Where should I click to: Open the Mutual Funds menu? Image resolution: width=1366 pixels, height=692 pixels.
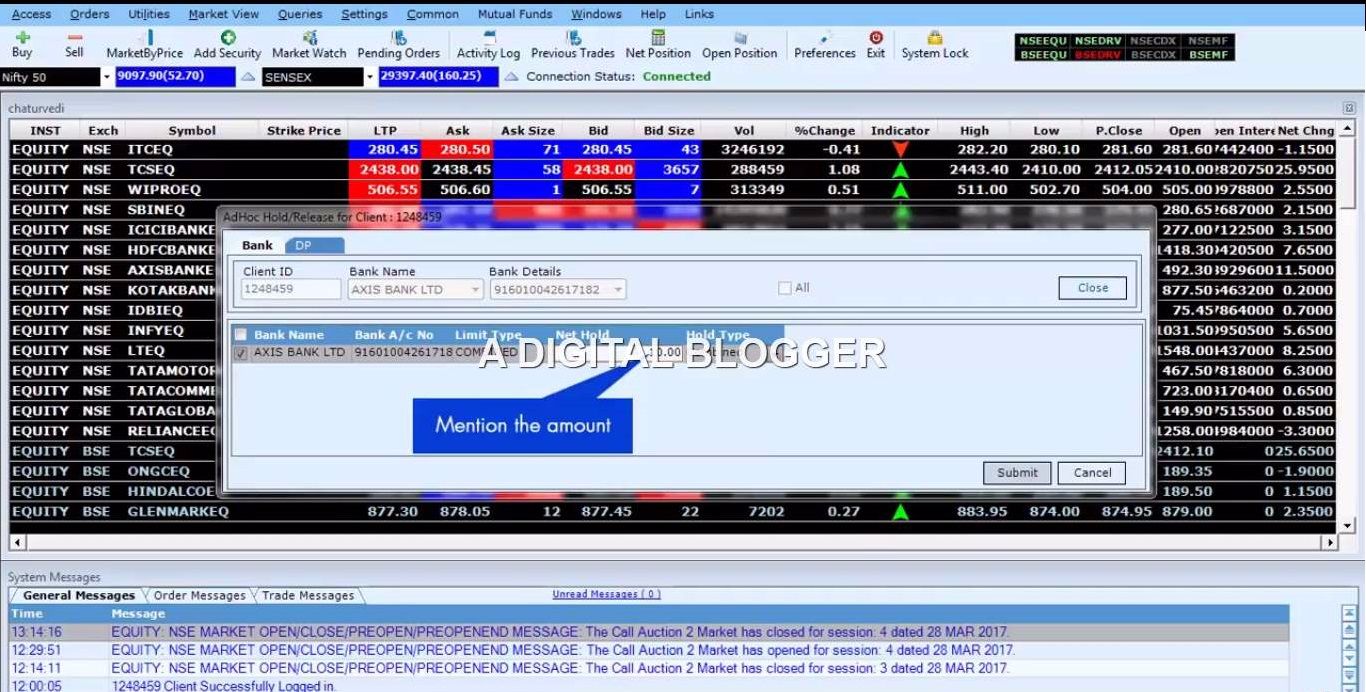515,14
